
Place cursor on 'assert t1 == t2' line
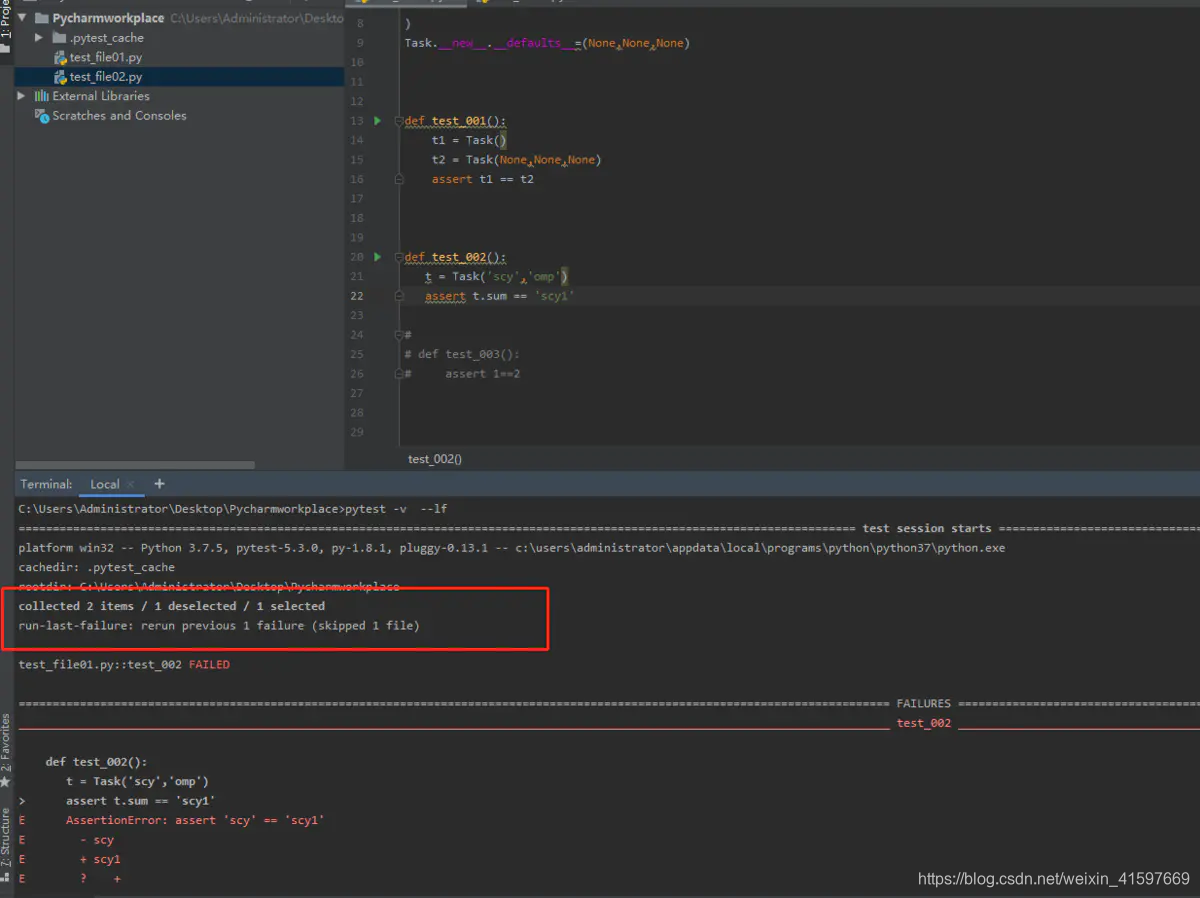click(x=483, y=179)
